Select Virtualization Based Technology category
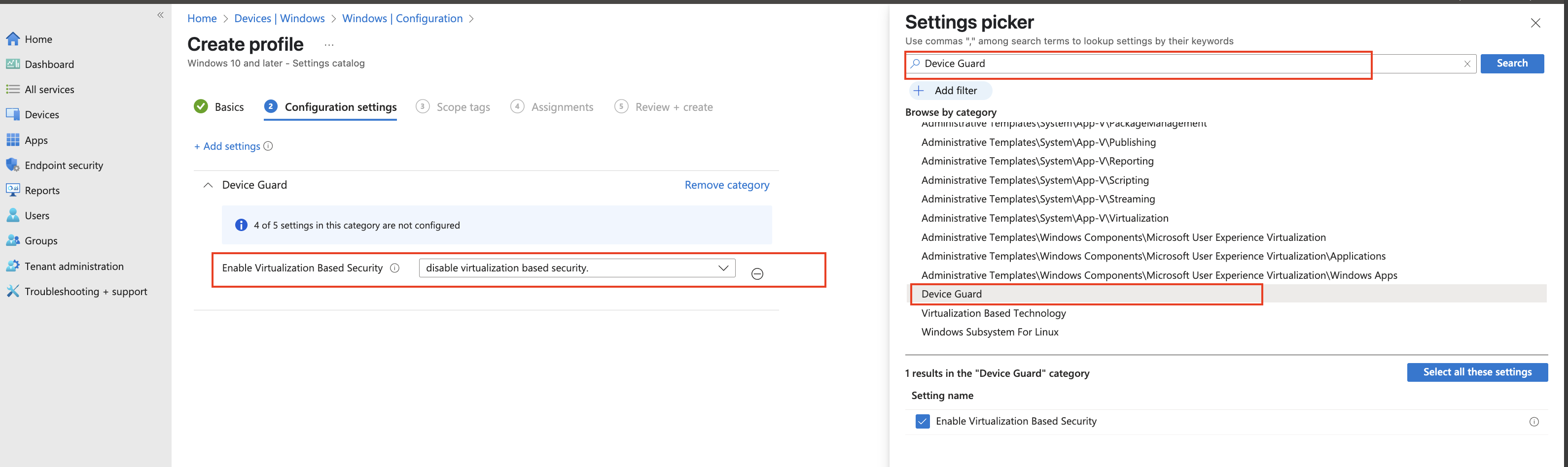The height and width of the screenshot is (467, 1568). 994,313
